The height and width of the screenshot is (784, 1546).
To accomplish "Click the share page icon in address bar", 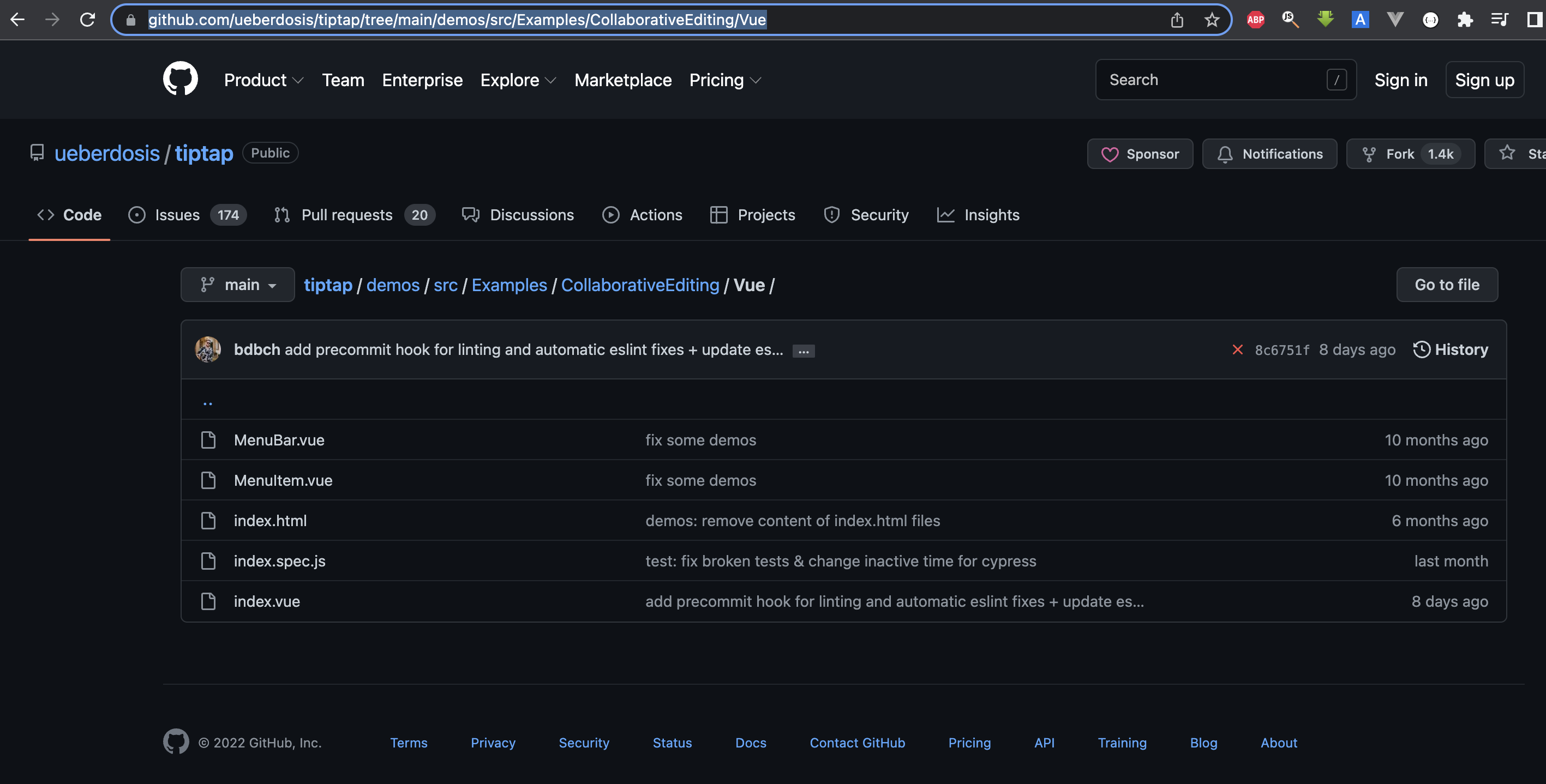I will click(x=1177, y=20).
